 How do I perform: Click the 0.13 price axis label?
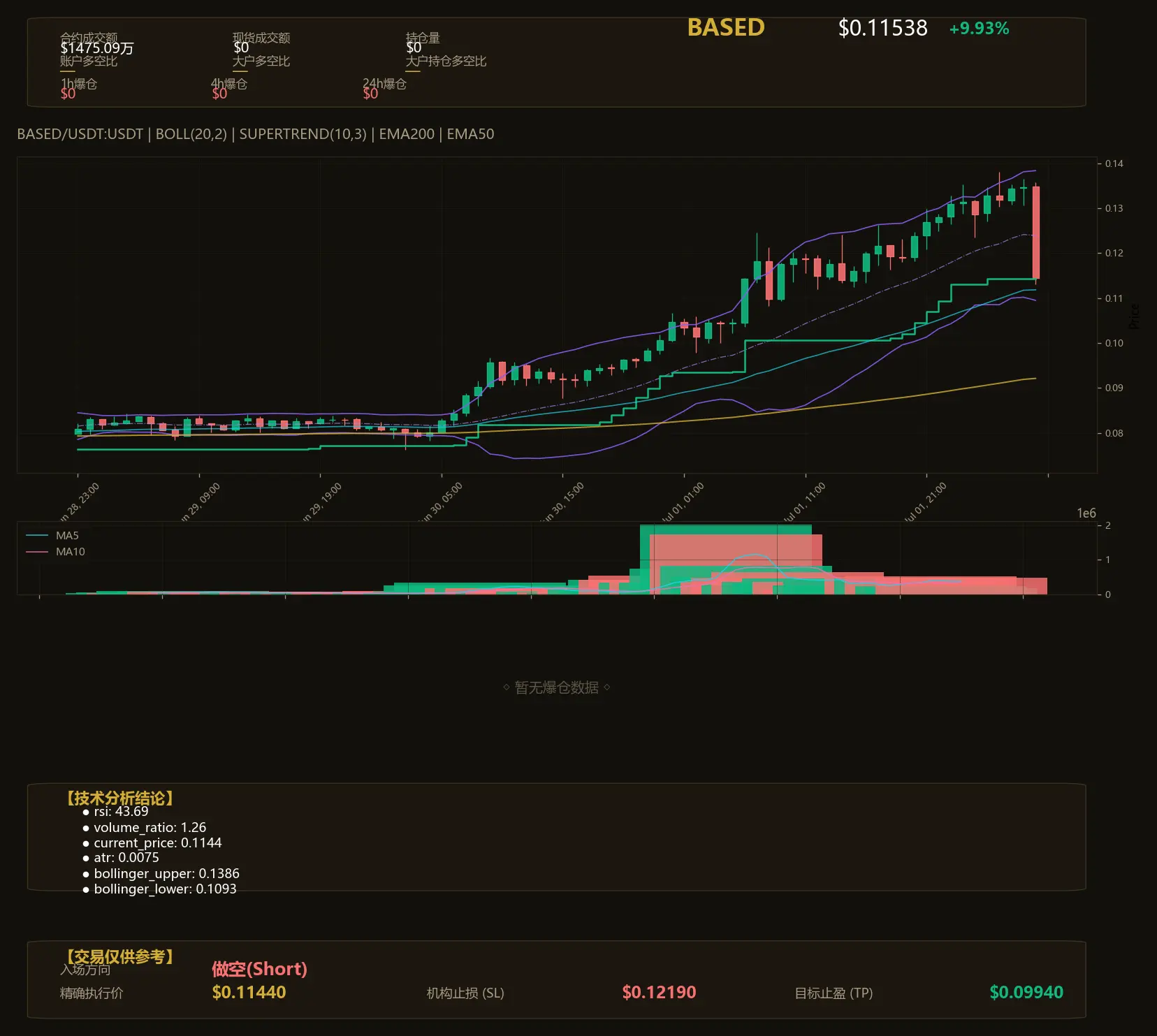[1114, 208]
